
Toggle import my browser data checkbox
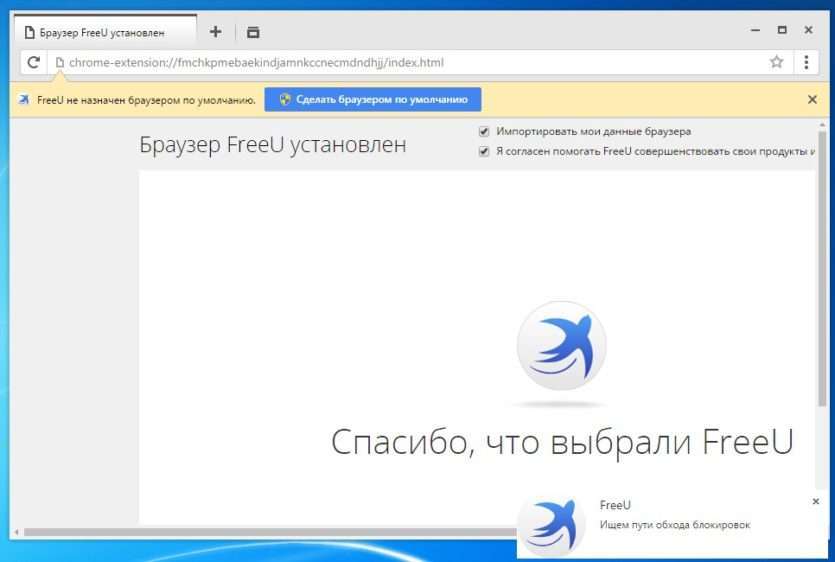point(484,131)
